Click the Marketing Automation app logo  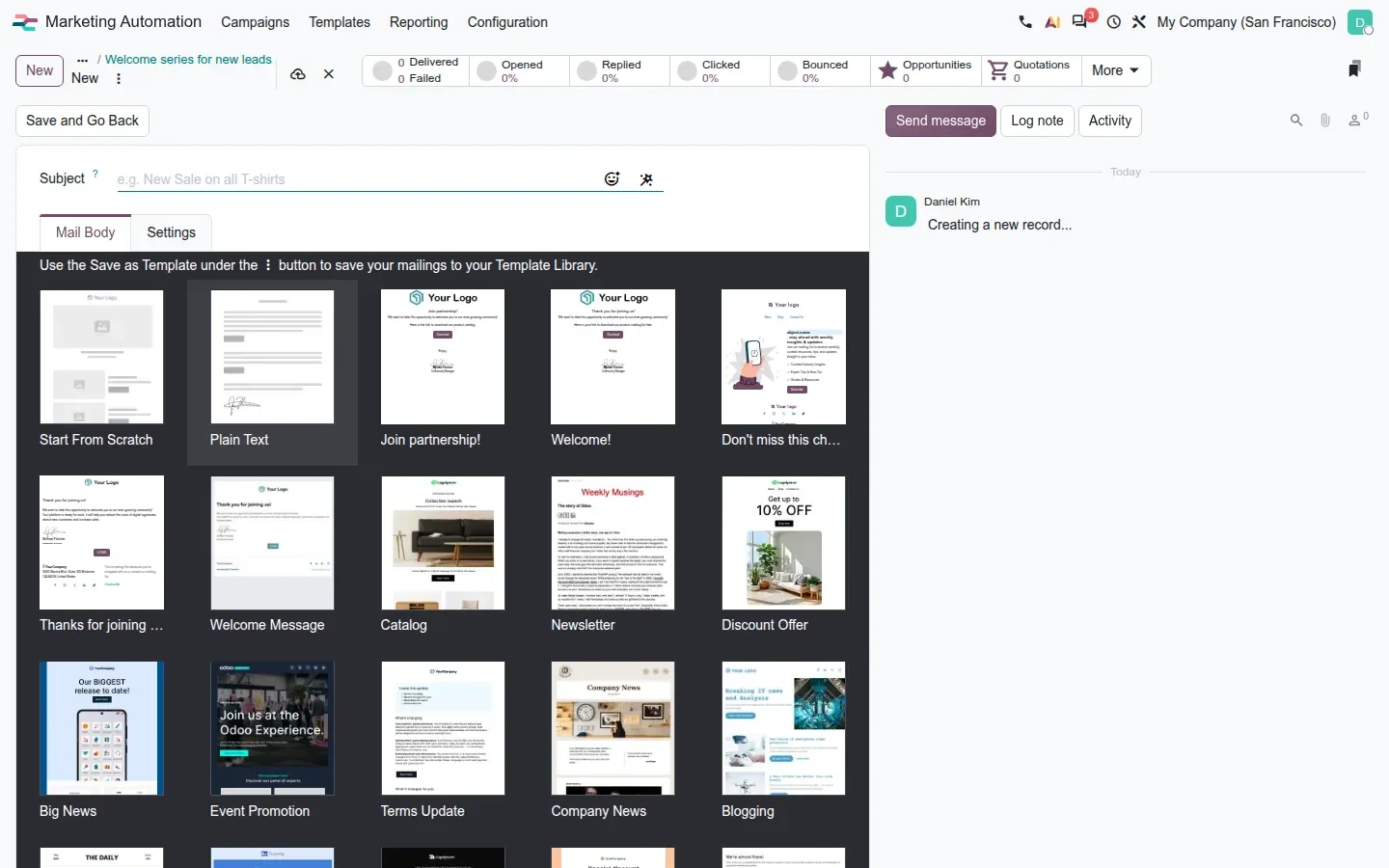[25, 22]
